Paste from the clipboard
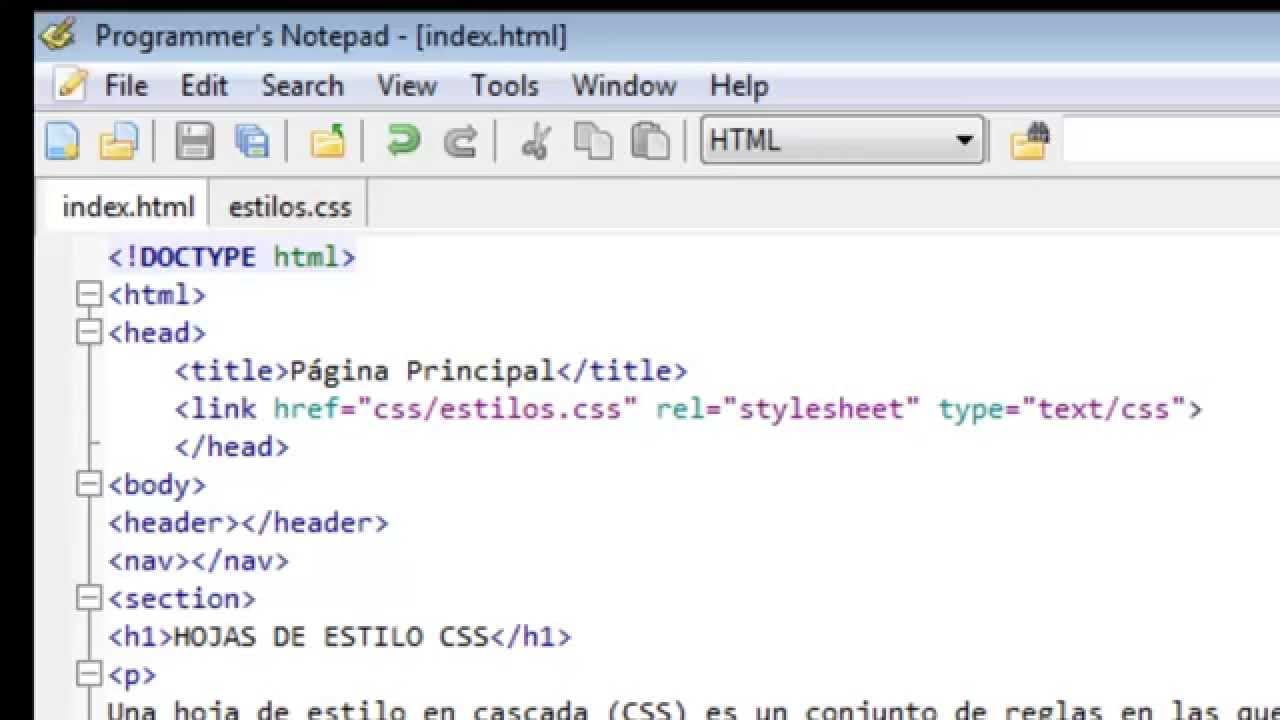Image resolution: width=1280 pixels, height=720 pixels. 651,141
